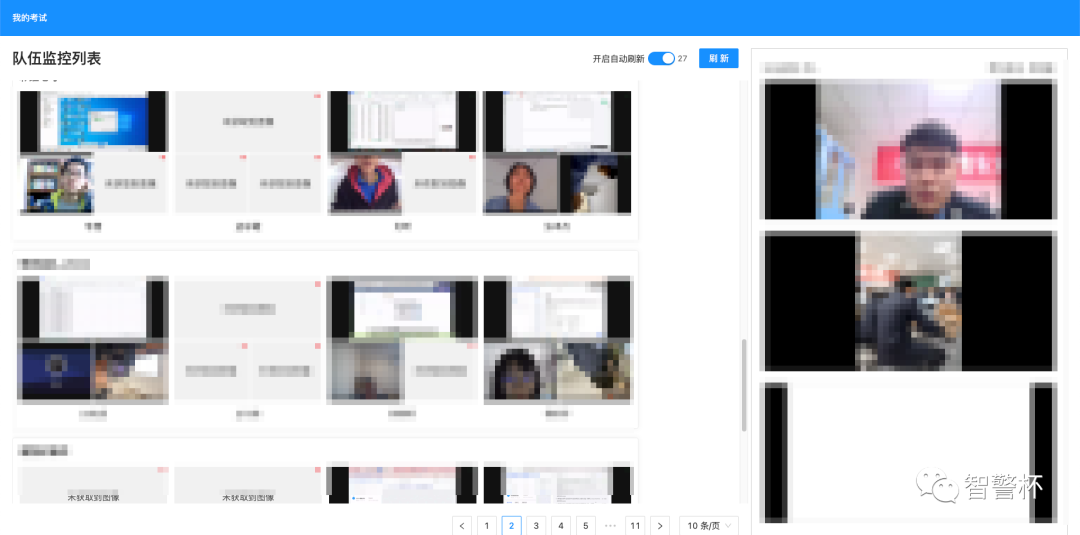
Task: Select page 4 in pagination
Action: (561, 526)
